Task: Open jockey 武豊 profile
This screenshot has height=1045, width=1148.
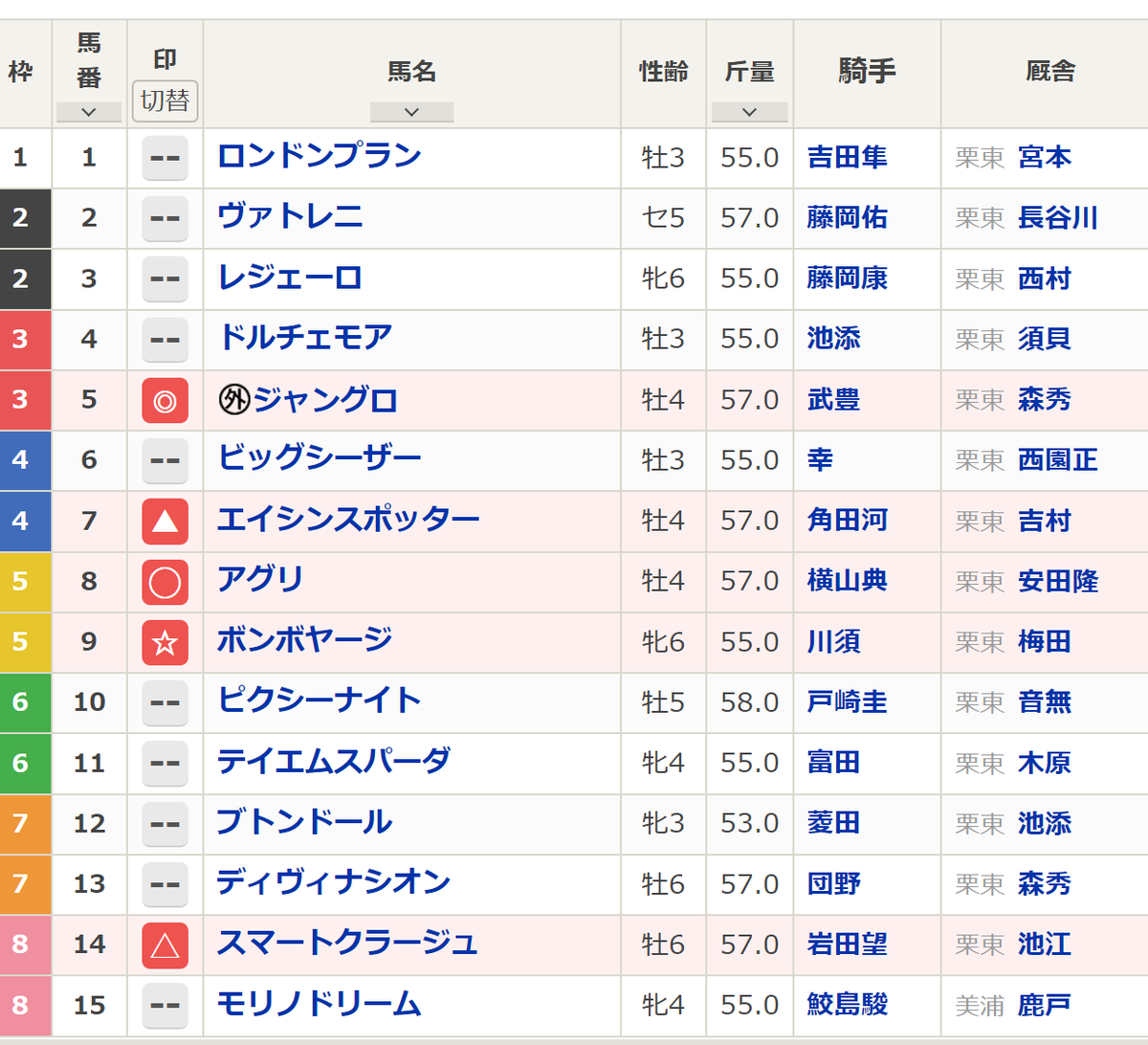Action: point(834,400)
